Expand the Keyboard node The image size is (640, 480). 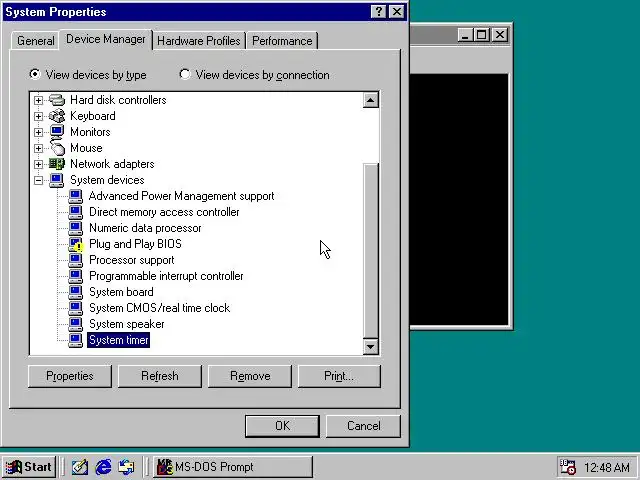pyautogui.click(x=38, y=116)
